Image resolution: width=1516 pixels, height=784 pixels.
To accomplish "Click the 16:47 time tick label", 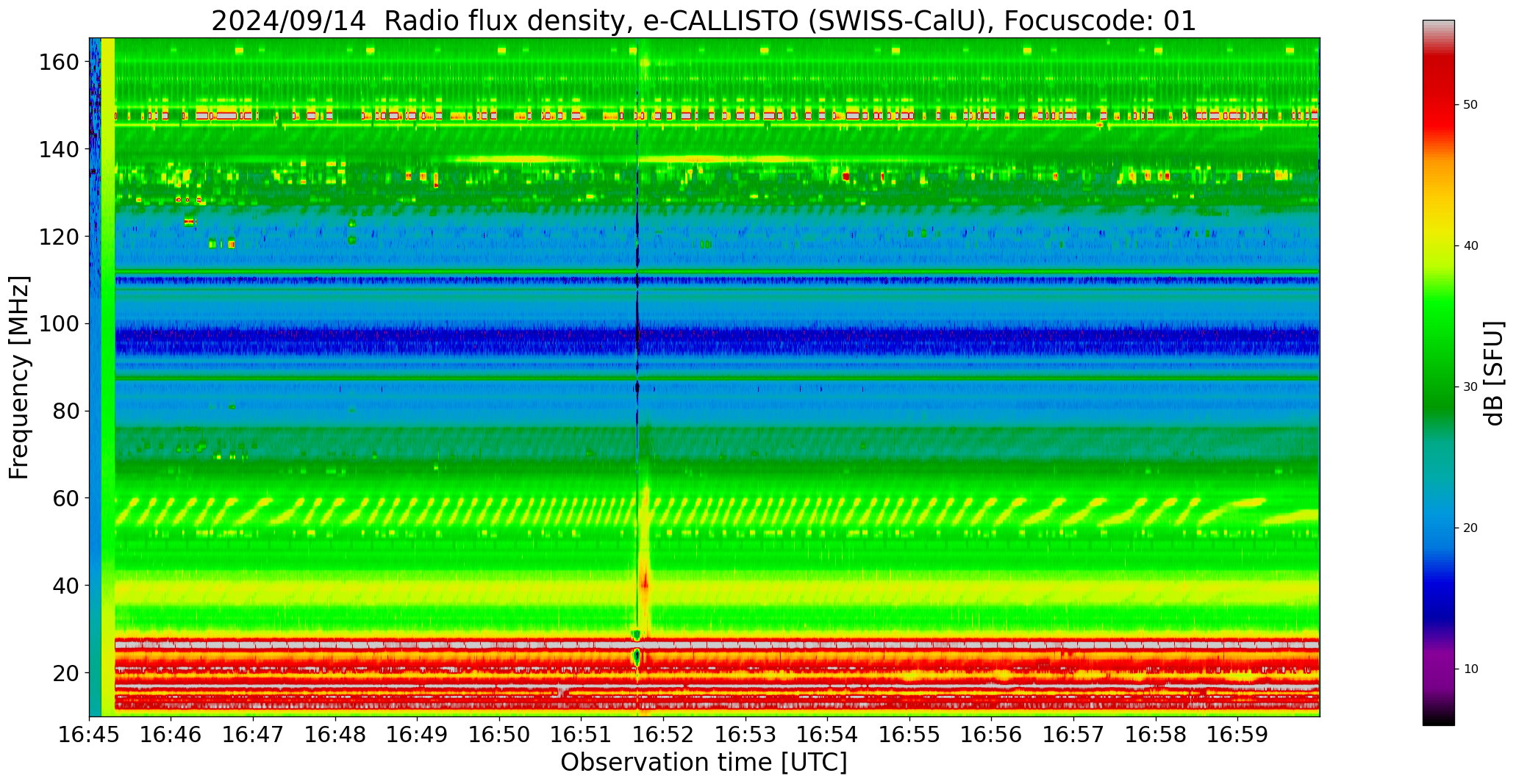I will 254,735.
